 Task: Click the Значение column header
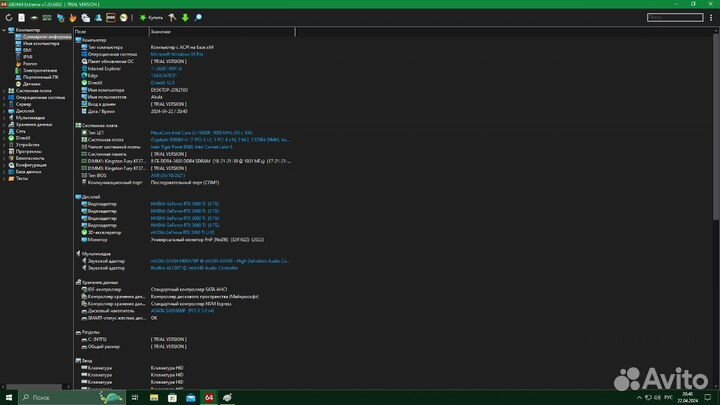point(222,32)
